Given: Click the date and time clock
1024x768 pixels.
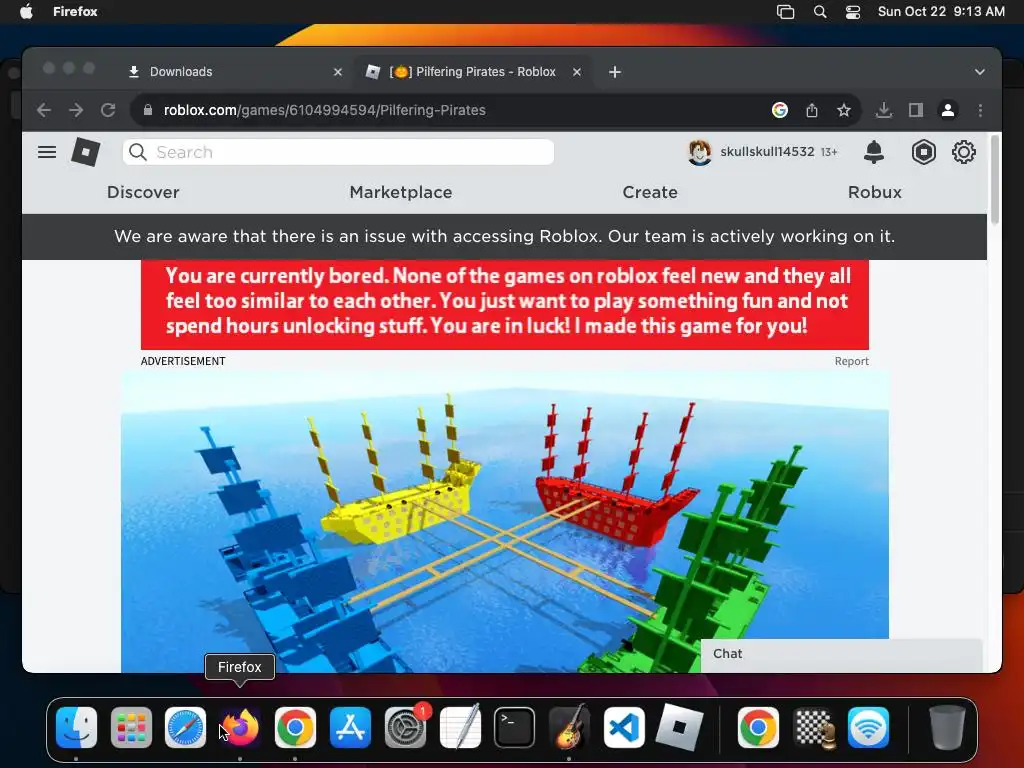Looking at the screenshot, I should [x=941, y=12].
